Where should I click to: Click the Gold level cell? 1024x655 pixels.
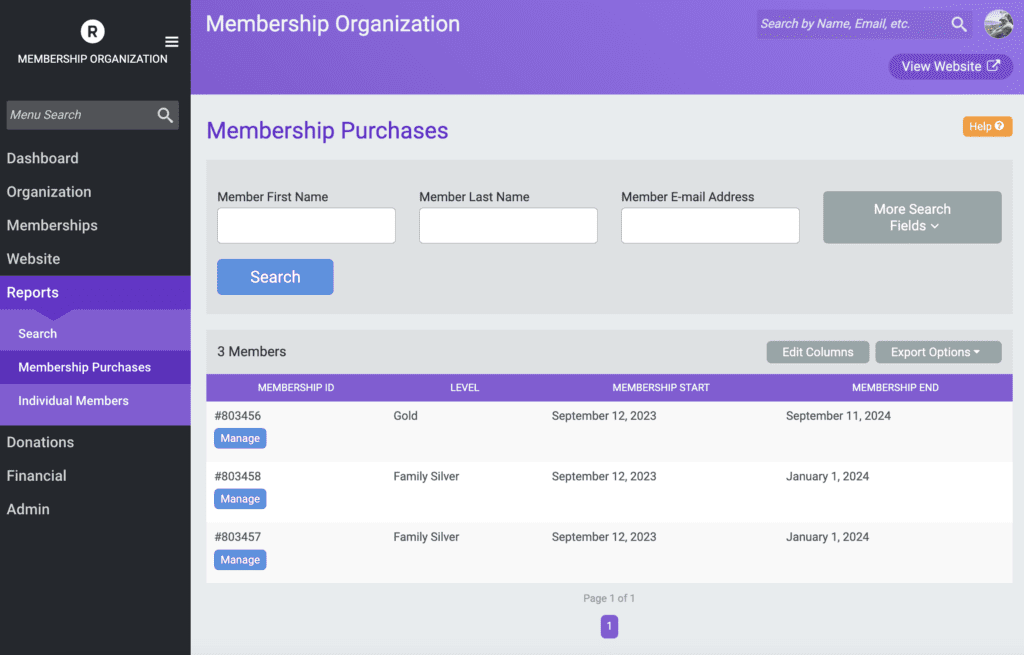406,416
